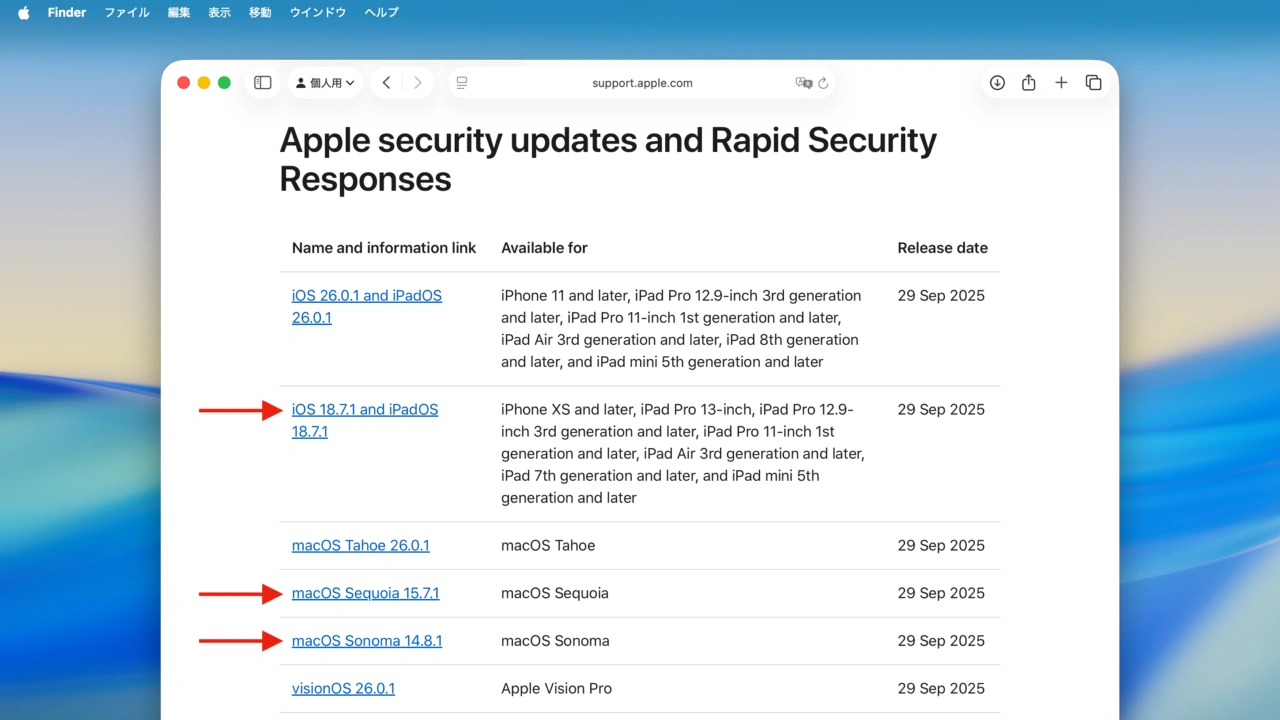Click the visionOS 26.0.1 link
Image resolution: width=1280 pixels, height=720 pixels.
tap(343, 689)
